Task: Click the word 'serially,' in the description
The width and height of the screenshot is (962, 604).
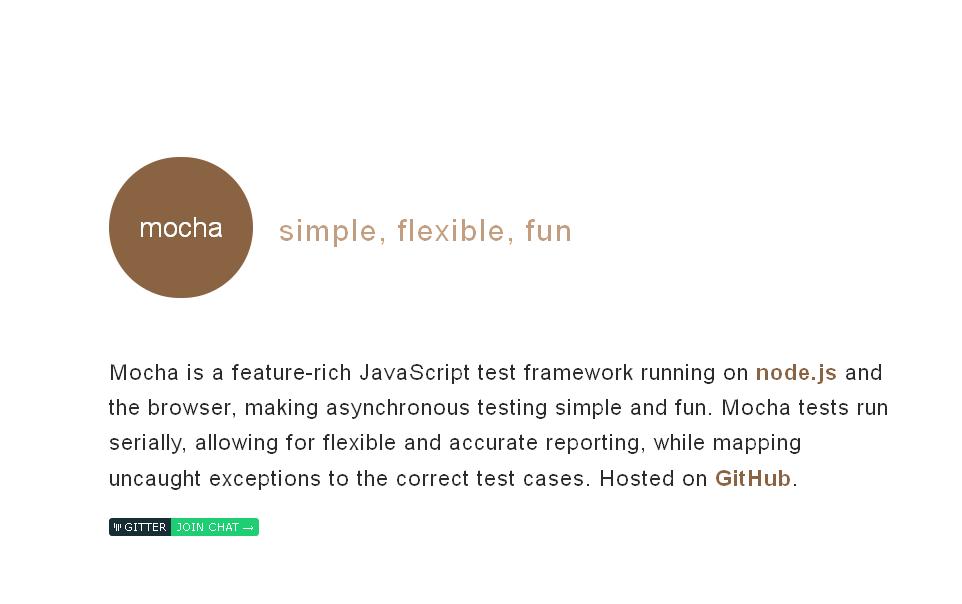Action: click(147, 443)
